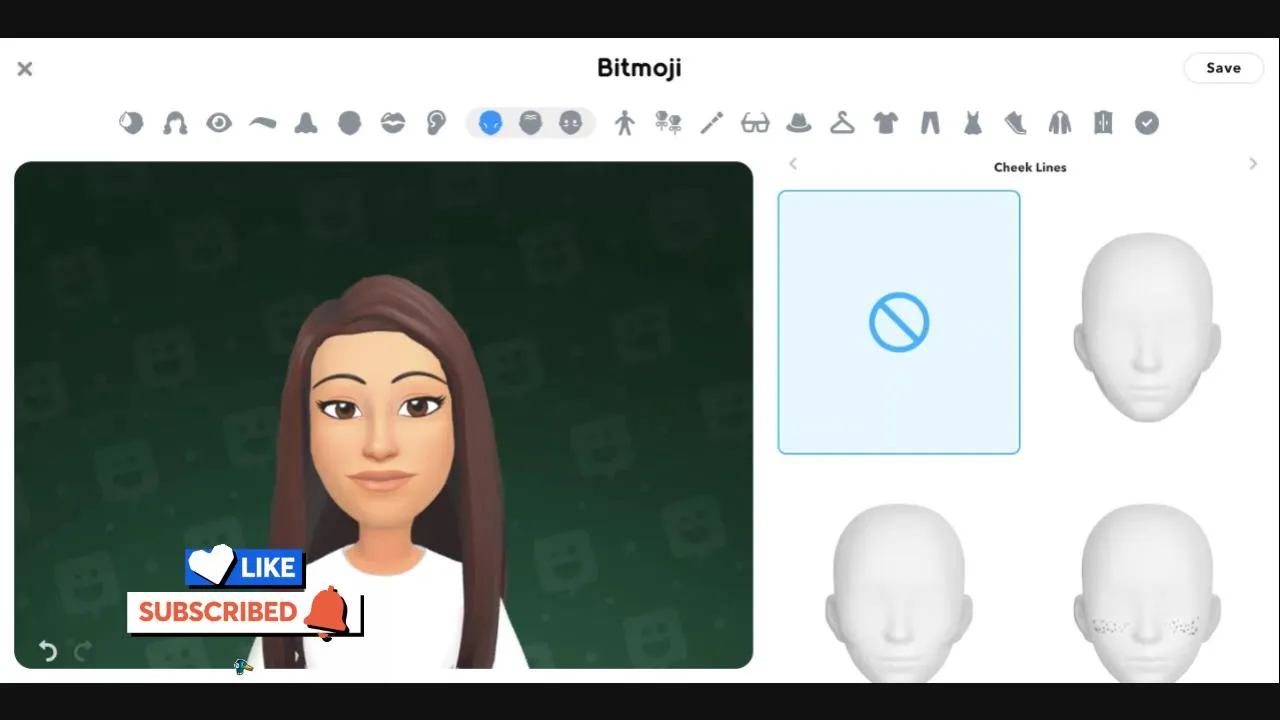Select the eyebrow category icon
Viewport: 1280px width, 720px height.
pos(262,123)
